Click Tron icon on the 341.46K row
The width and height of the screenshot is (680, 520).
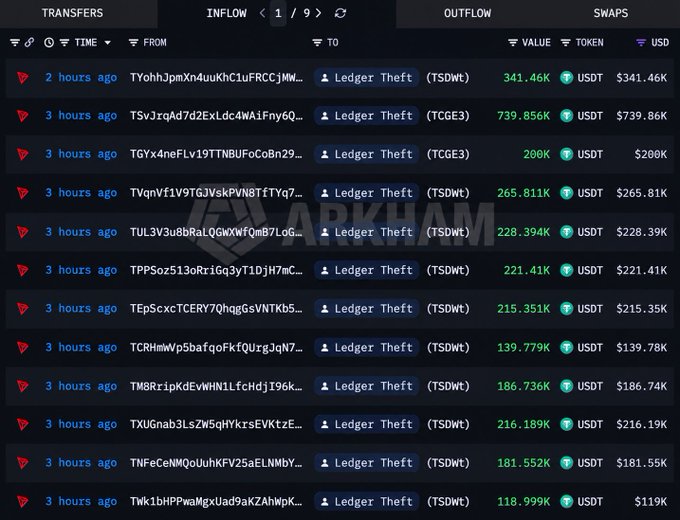[x=23, y=78]
